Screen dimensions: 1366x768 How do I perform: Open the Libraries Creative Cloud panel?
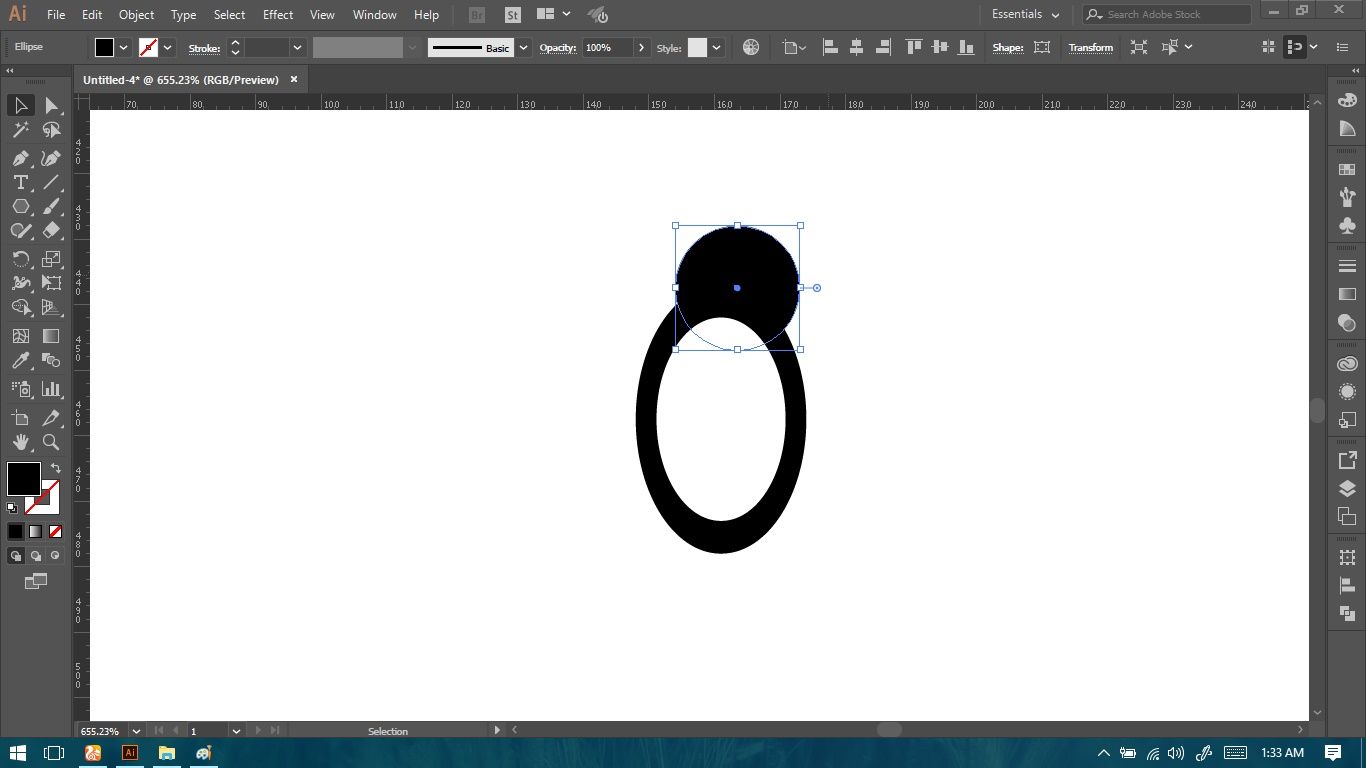(1347, 365)
